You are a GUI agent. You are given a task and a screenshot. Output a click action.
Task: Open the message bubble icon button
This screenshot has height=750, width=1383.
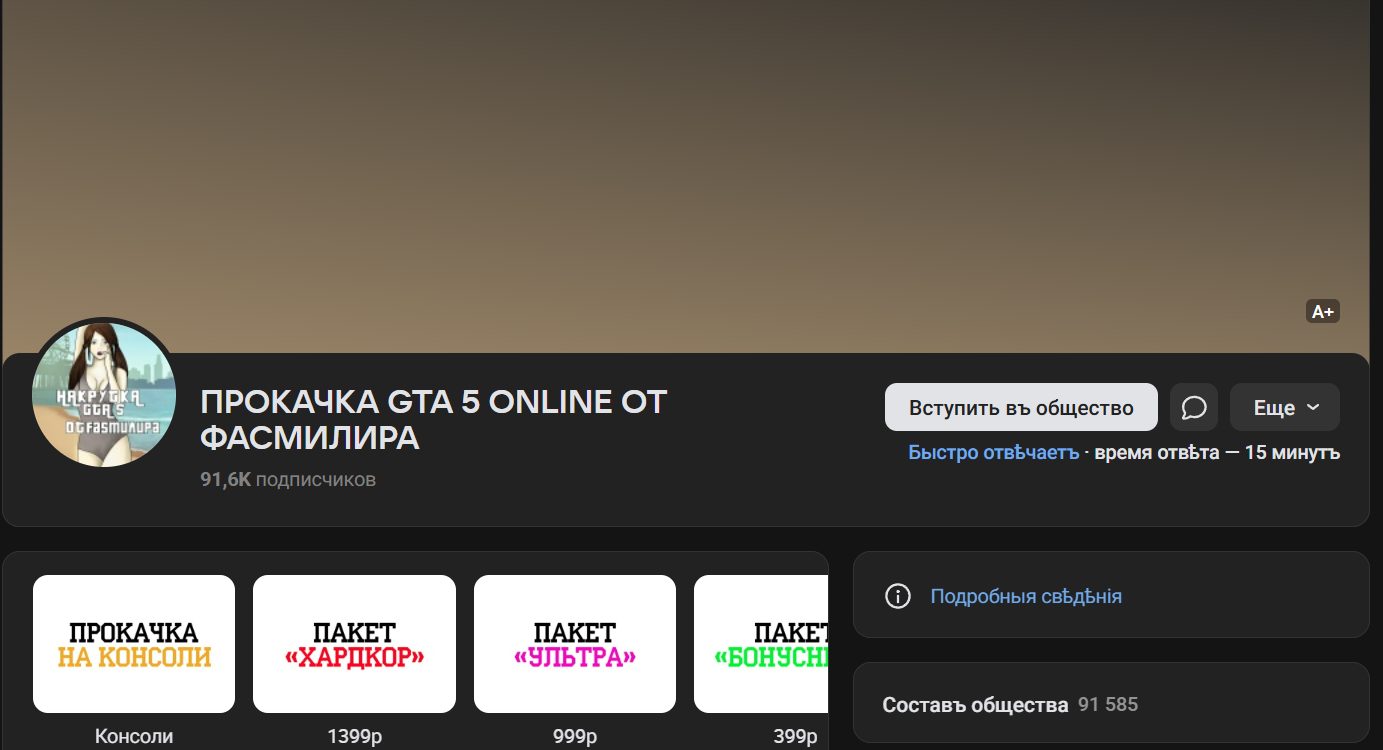(x=1194, y=407)
